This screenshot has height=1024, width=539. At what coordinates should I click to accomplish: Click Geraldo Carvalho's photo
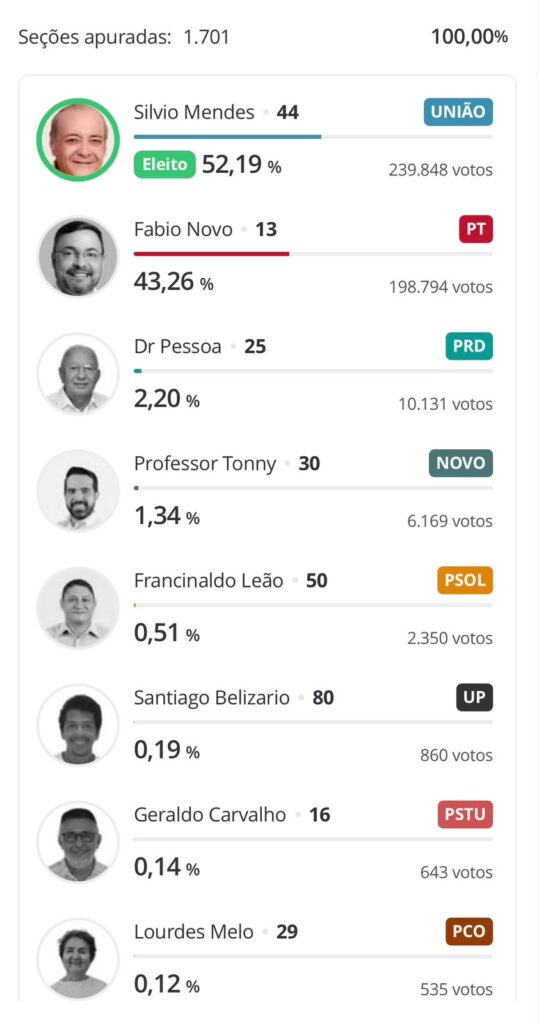tap(78, 842)
